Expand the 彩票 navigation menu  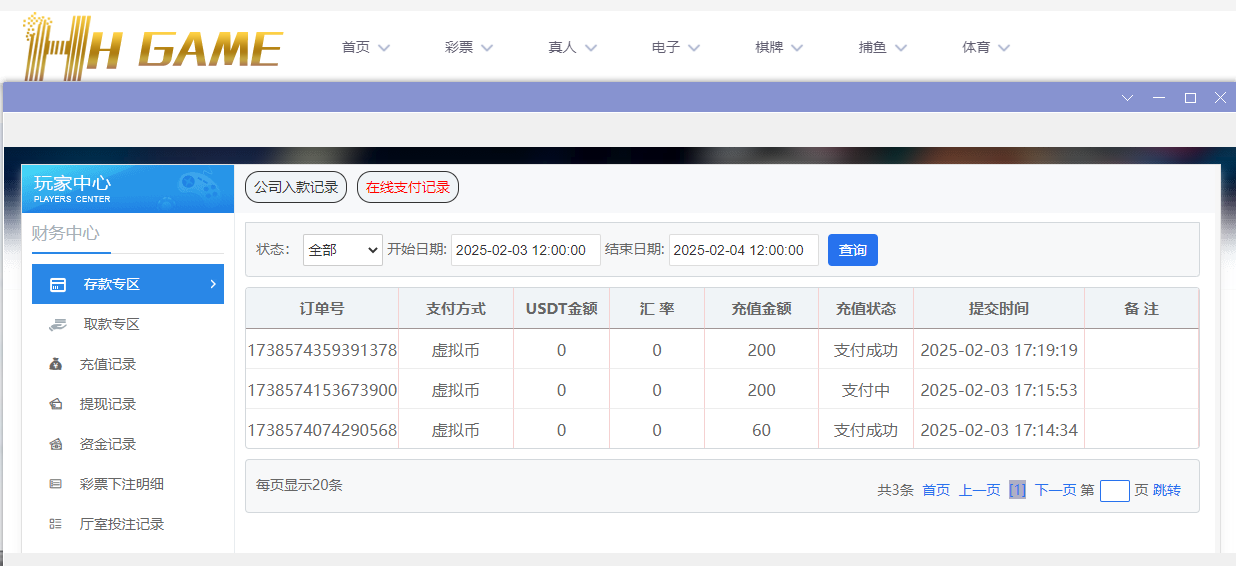point(469,47)
